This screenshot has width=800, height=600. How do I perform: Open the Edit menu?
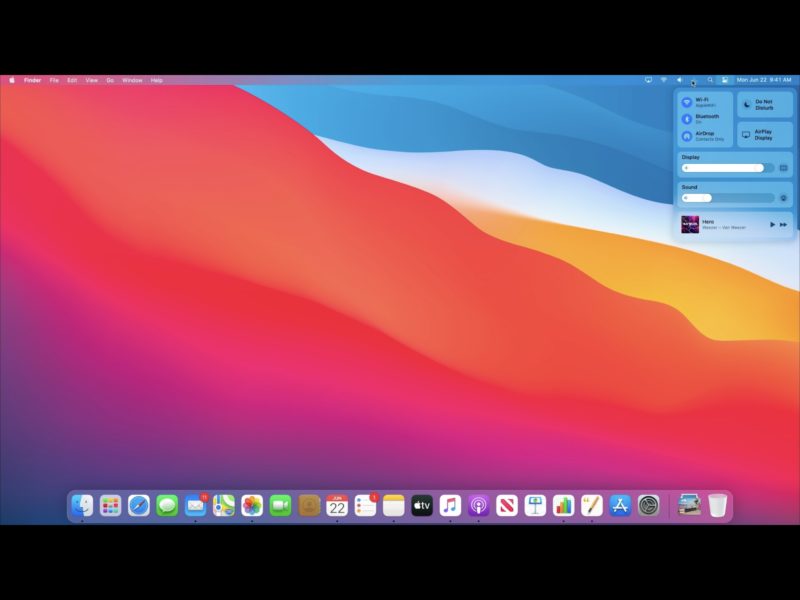(72, 80)
